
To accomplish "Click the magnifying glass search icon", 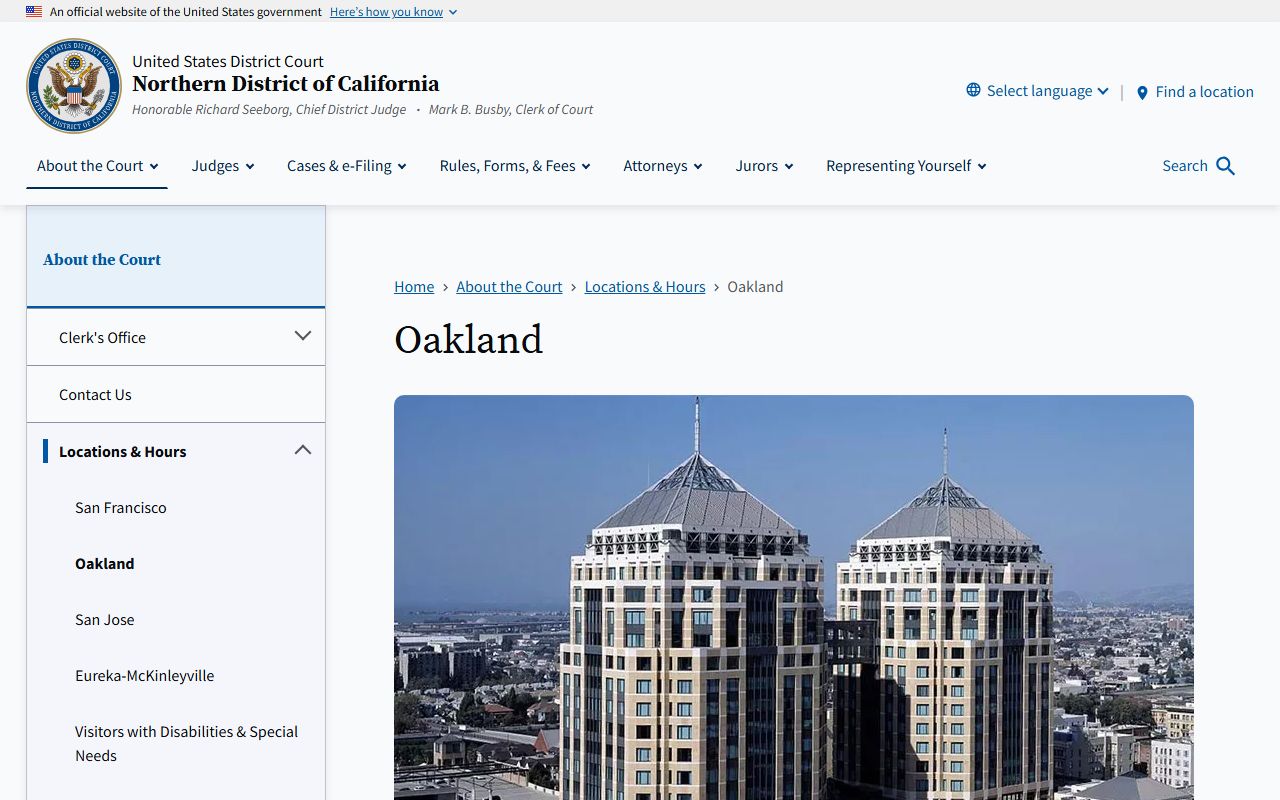I will [x=1226, y=166].
